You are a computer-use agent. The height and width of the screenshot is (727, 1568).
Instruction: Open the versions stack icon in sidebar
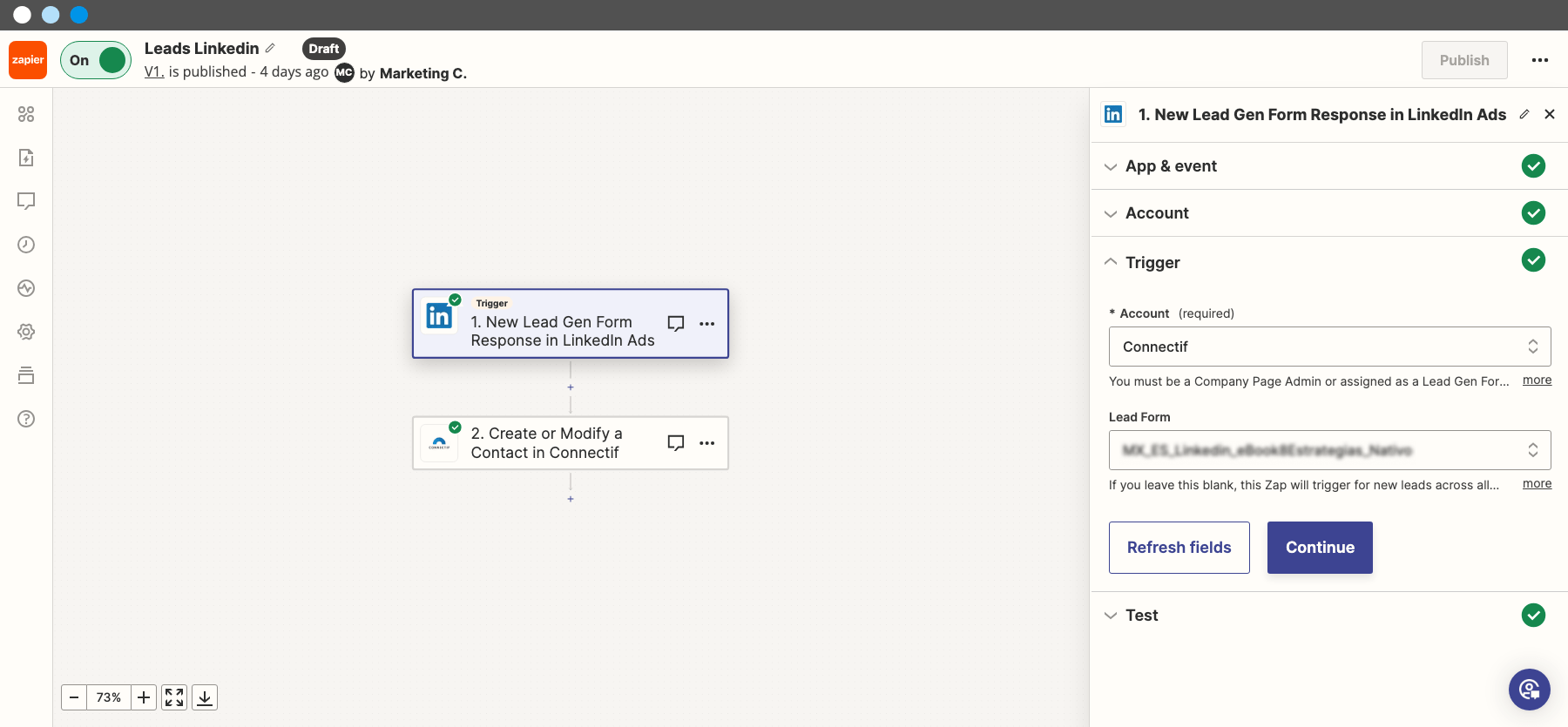point(26,375)
